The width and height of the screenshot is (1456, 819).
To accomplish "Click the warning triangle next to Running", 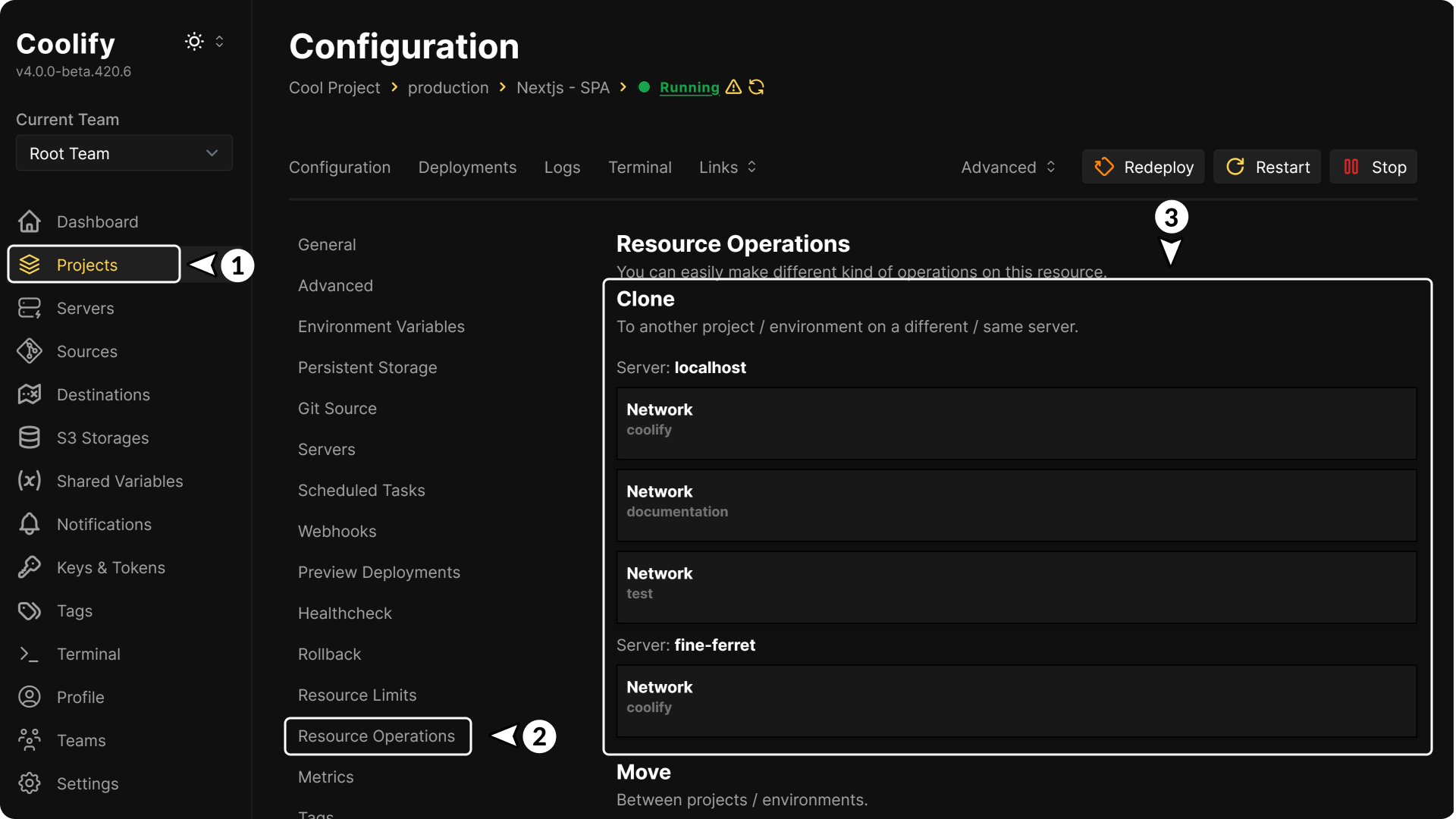I will [733, 87].
